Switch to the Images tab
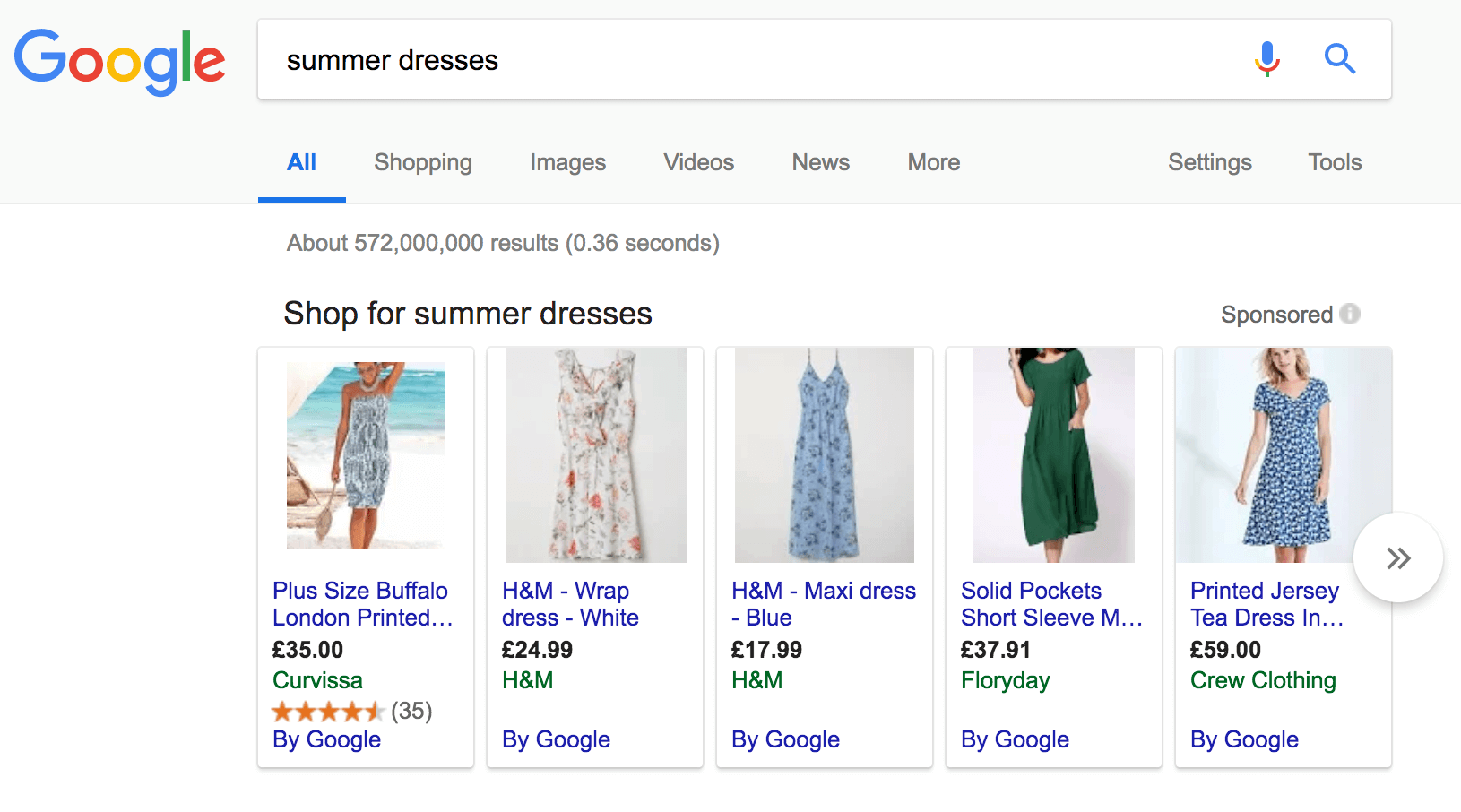Screen dimensions: 1461x812 pyautogui.click(x=568, y=162)
